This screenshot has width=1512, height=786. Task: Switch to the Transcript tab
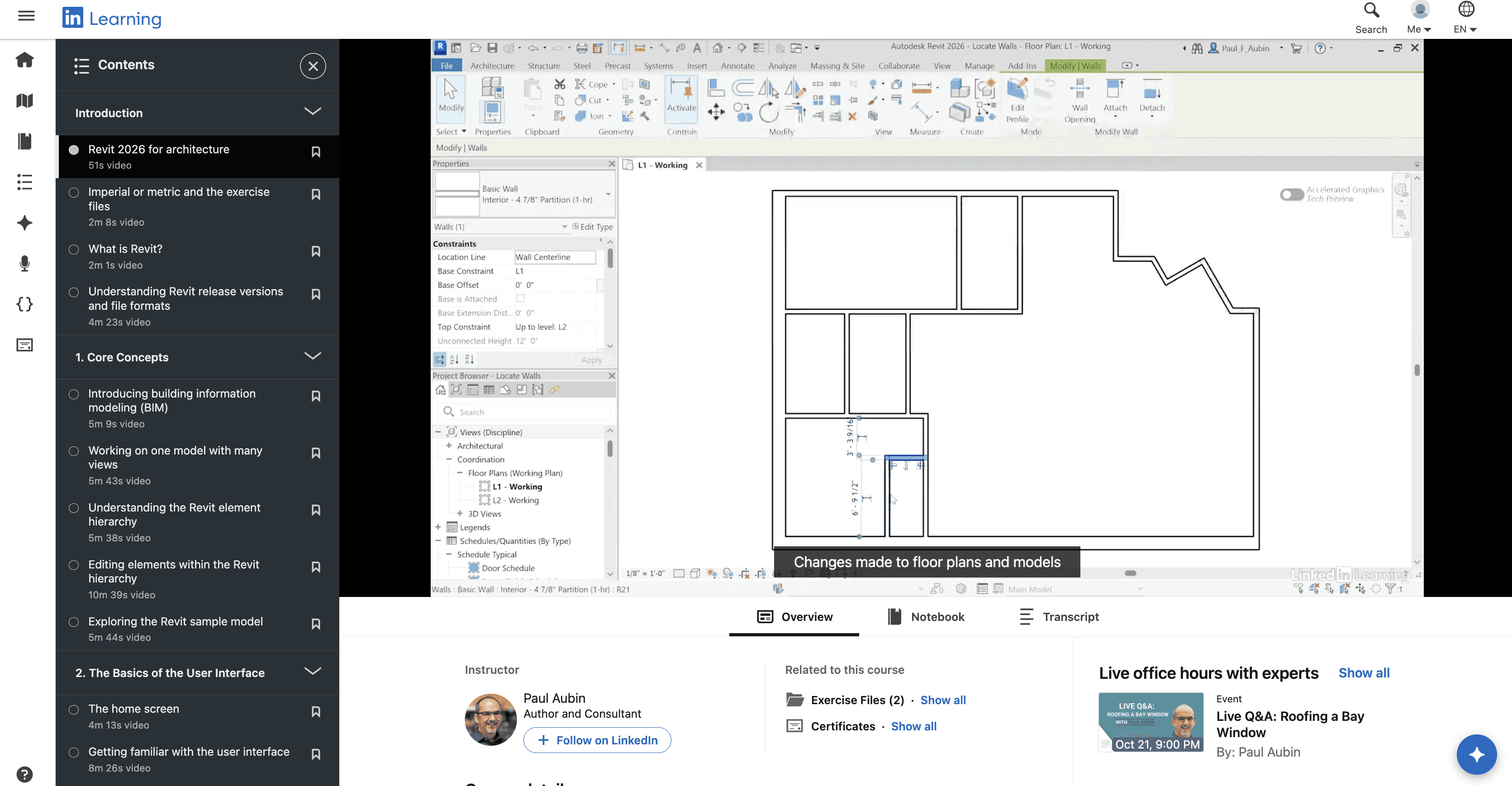tap(1059, 616)
